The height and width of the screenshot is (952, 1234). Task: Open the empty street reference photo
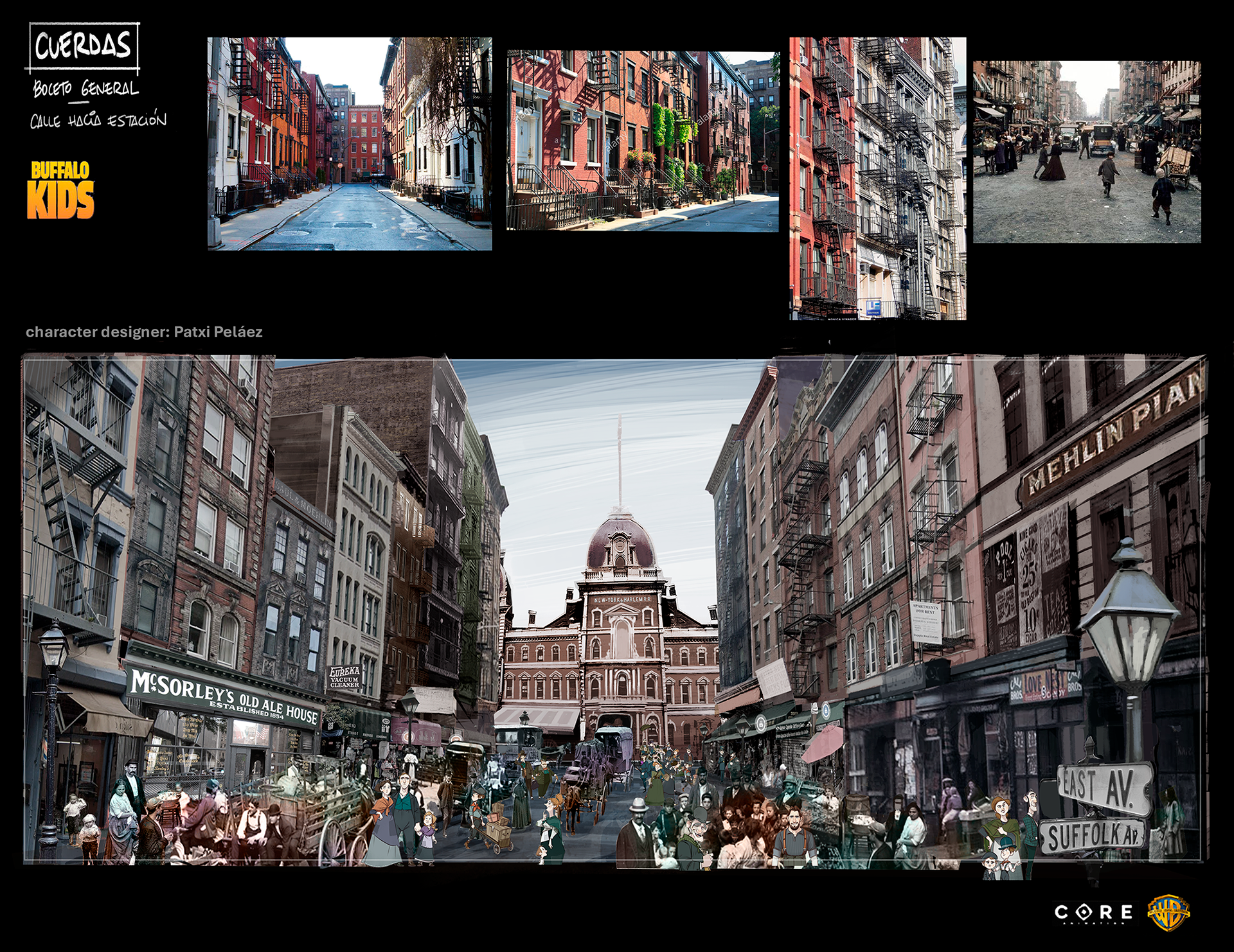[x=350, y=143]
